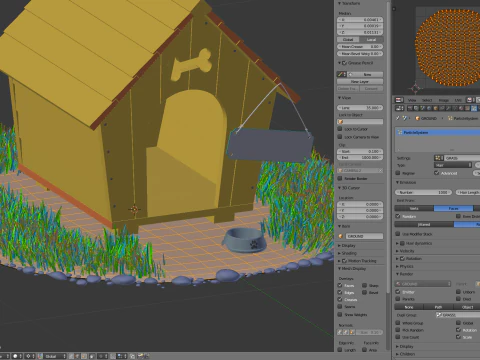Open the viewport shading sphere selector

pyautogui.click(x=17, y=356)
